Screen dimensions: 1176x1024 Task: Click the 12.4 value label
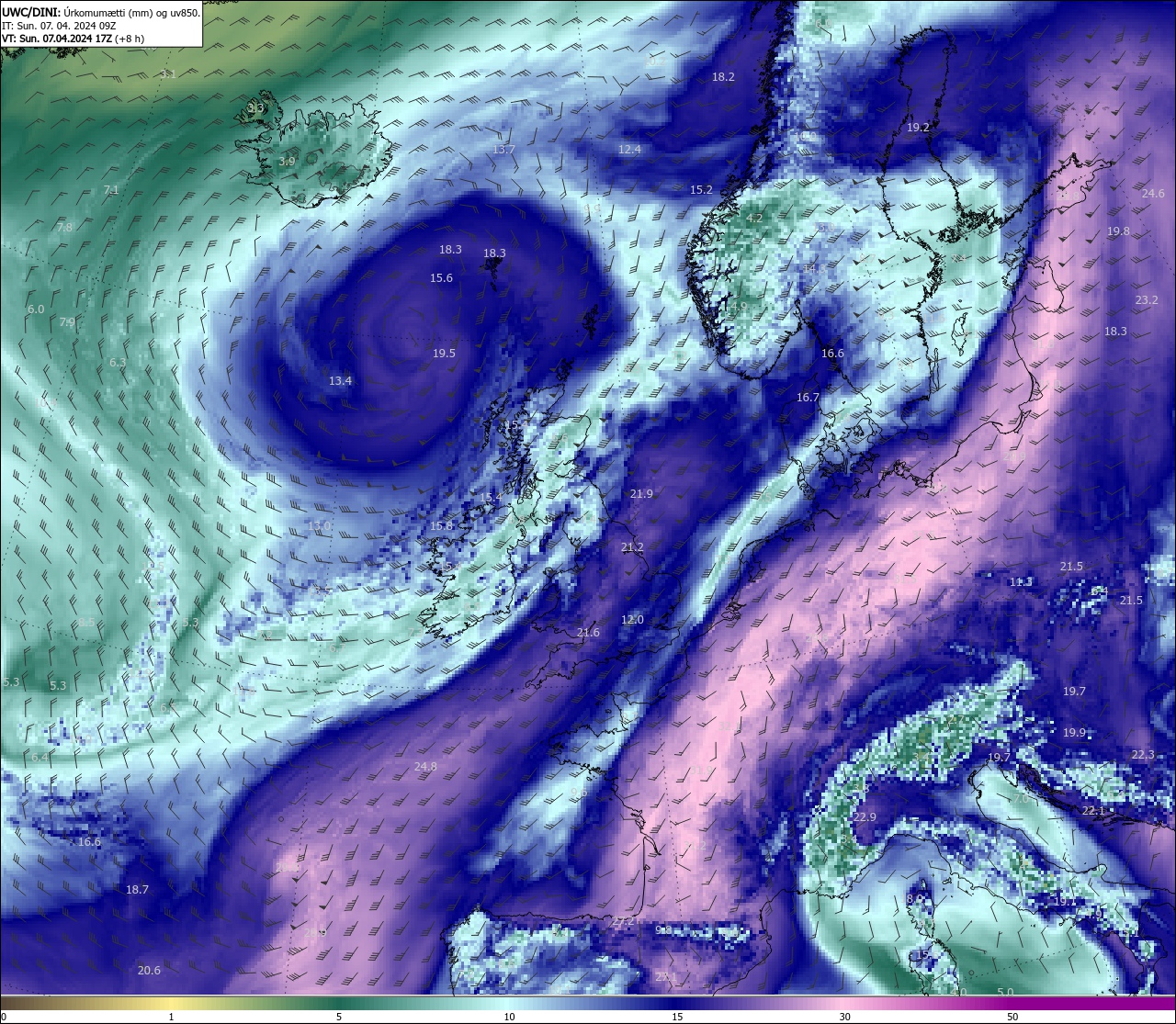[629, 149]
